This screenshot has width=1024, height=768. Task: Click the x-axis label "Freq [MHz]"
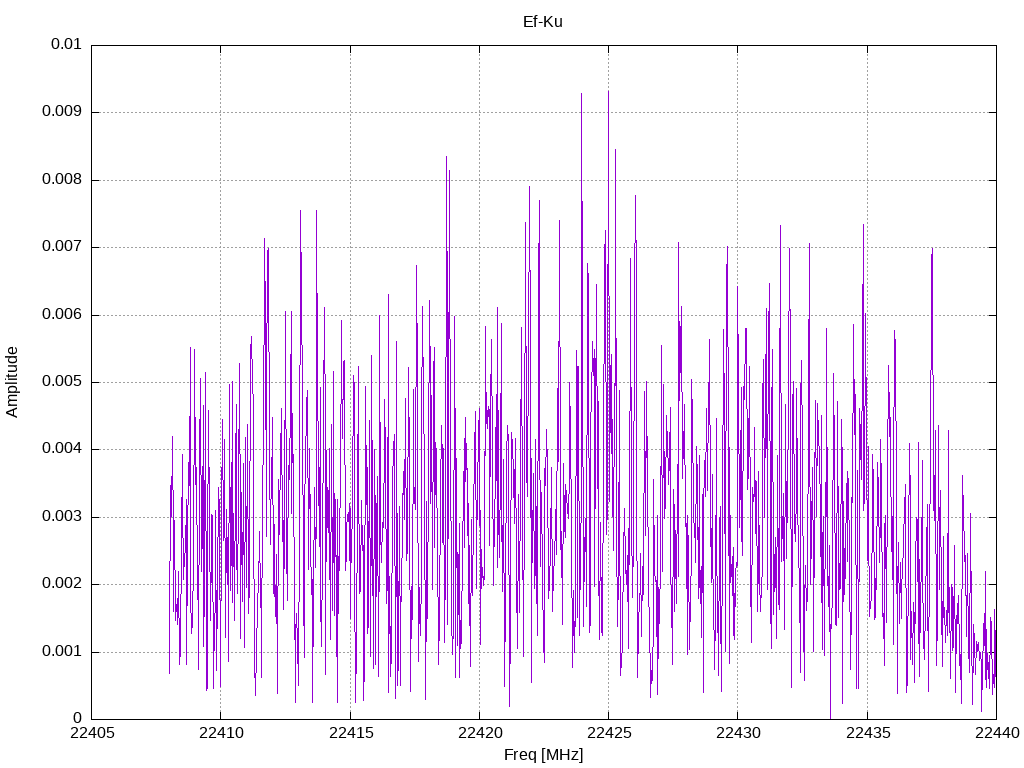pyautogui.click(x=543, y=755)
